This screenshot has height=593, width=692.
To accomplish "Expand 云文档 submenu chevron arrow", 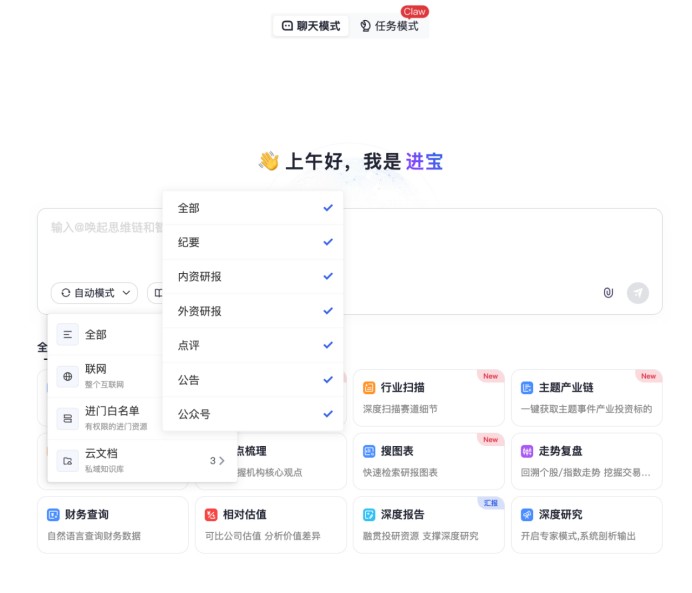I will (222, 461).
